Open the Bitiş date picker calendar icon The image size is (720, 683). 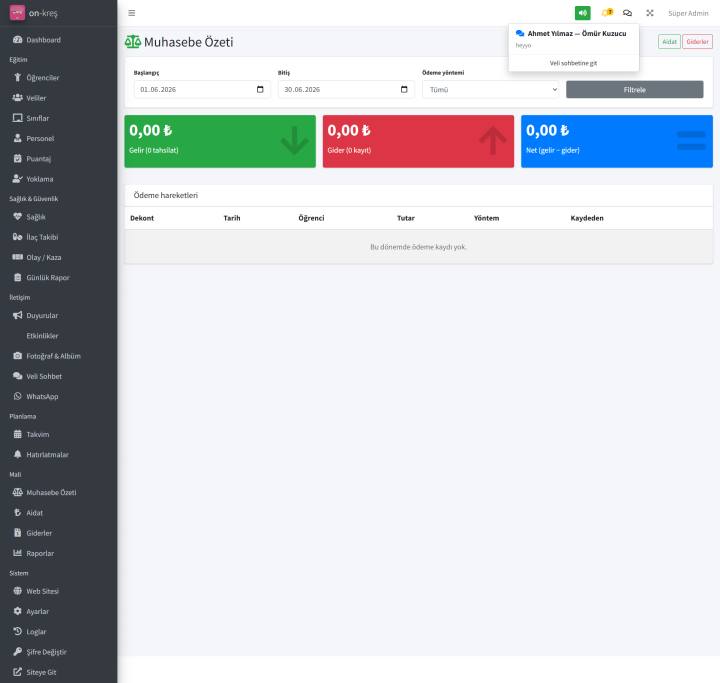coord(404,90)
